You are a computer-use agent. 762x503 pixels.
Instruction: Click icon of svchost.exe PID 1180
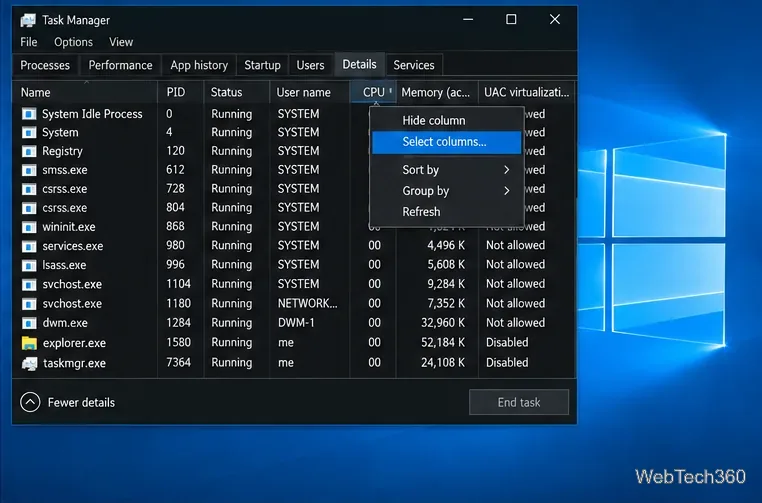29,304
